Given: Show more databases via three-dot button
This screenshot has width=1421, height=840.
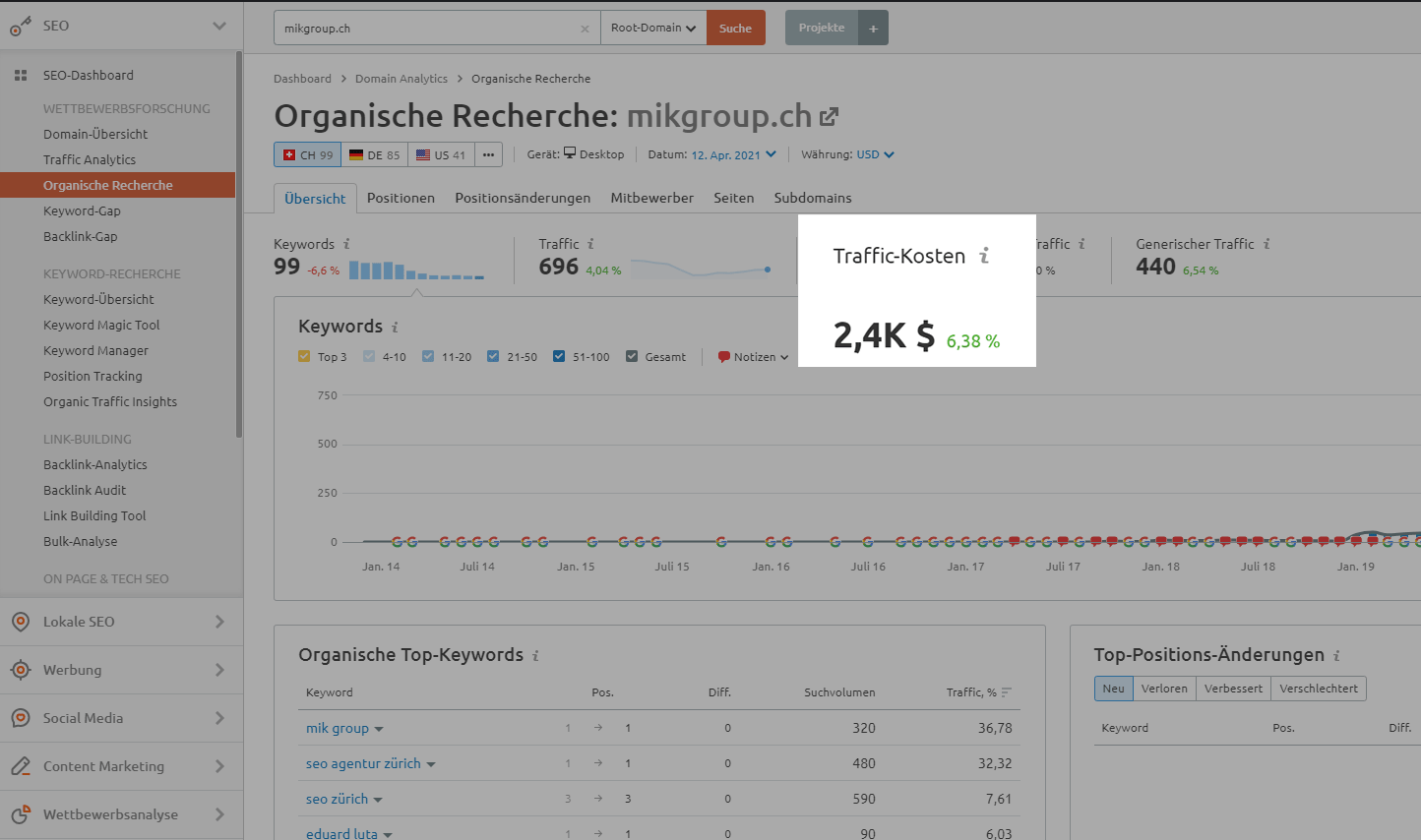Looking at the screenshot, I should (x=489, y=154).
